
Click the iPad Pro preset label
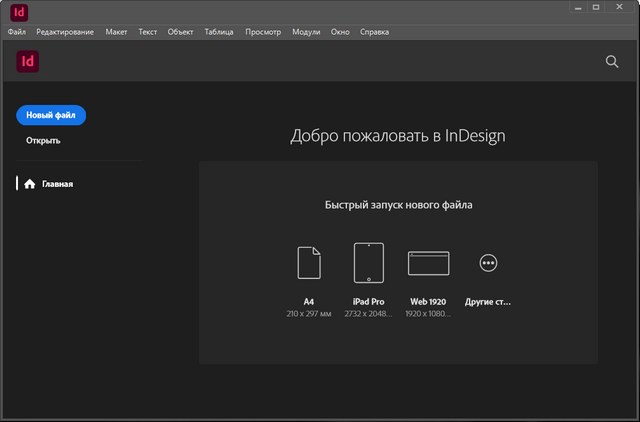click(x=369, y=302)
